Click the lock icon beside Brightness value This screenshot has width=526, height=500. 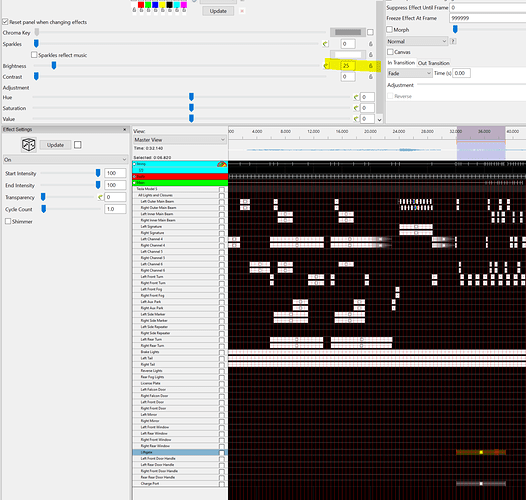[x=371, y=66]
